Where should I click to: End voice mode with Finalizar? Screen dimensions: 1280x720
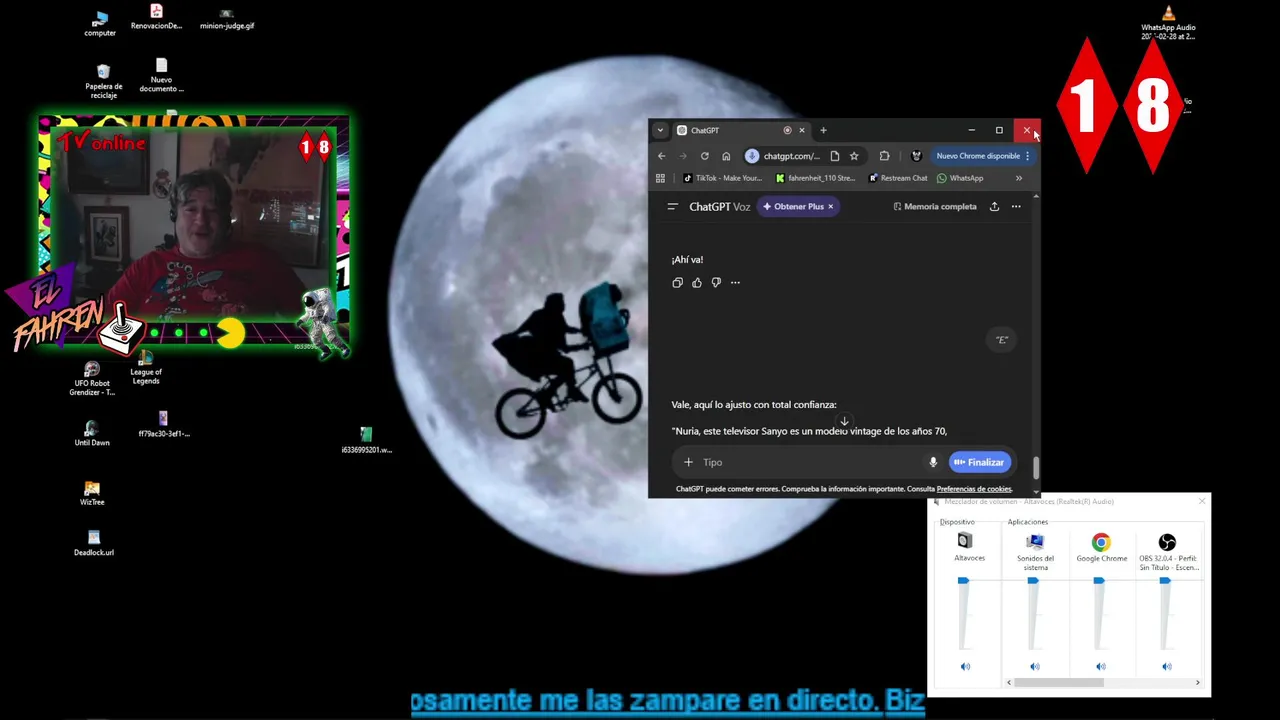coord(979,462)
